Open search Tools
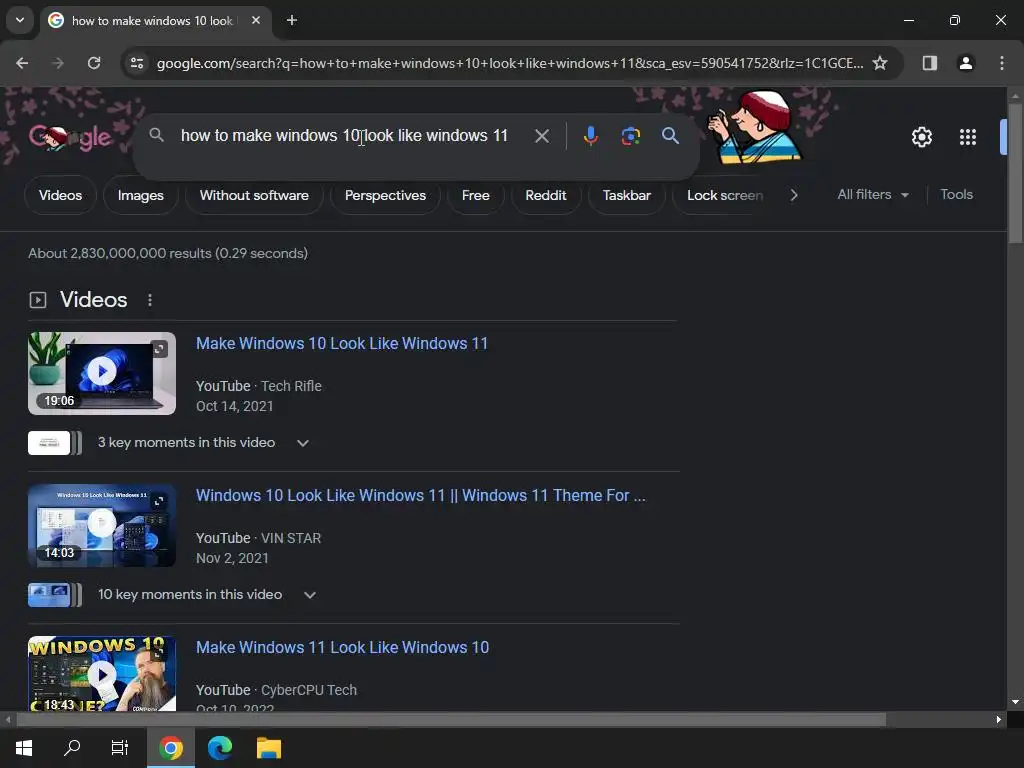This screenshot has width=1024, height=768. [956, 195]
